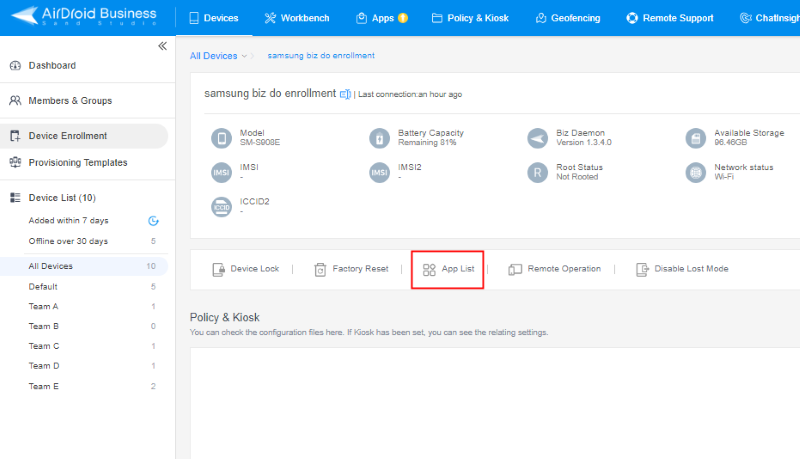Click the edit device name icon
Screen dimensions: 800x459
coord(345,94)
